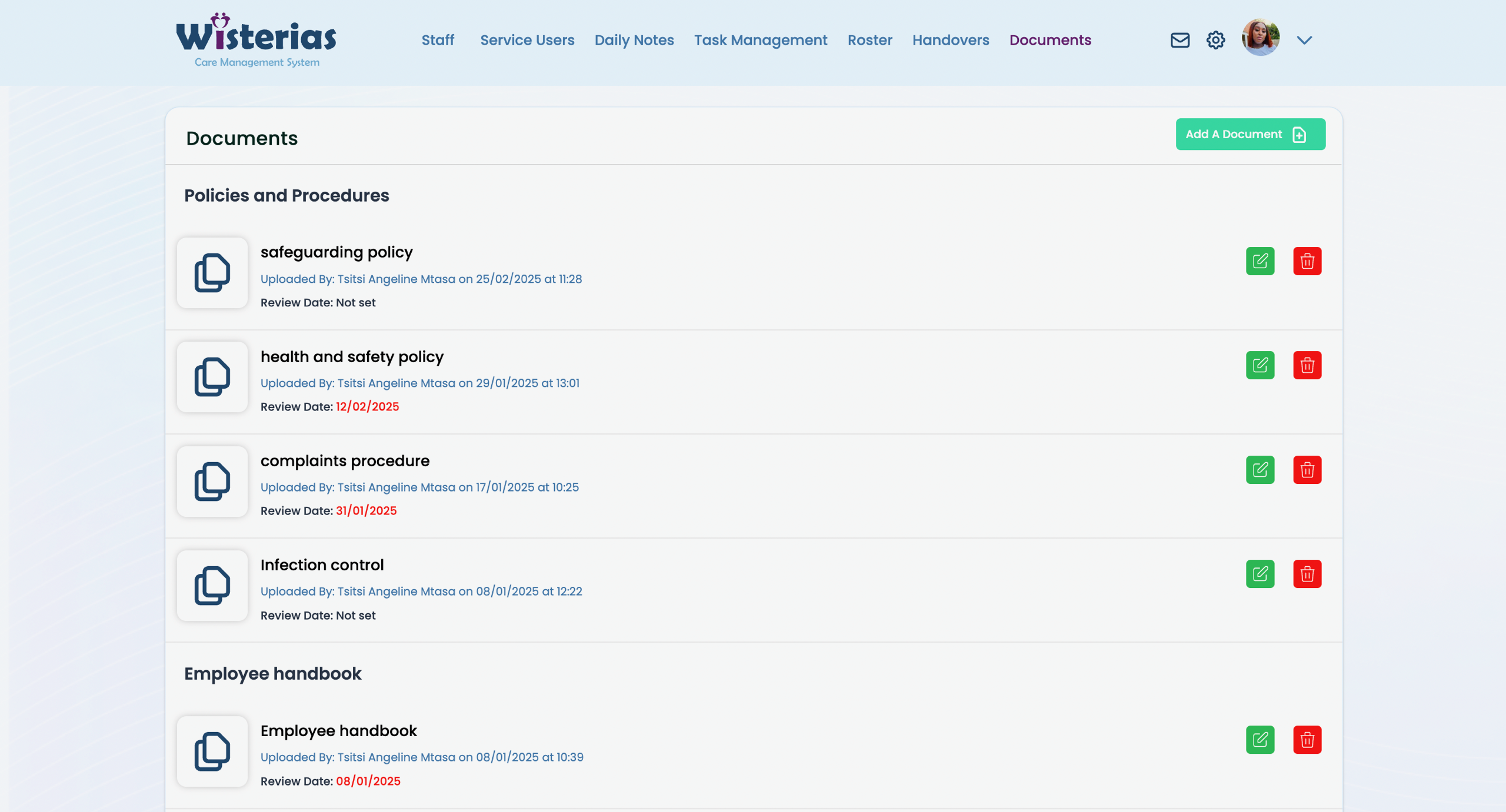This screenshot has height=812, width=1506.
Task: Edit the safeguarding policy document
Action: 1260,261
